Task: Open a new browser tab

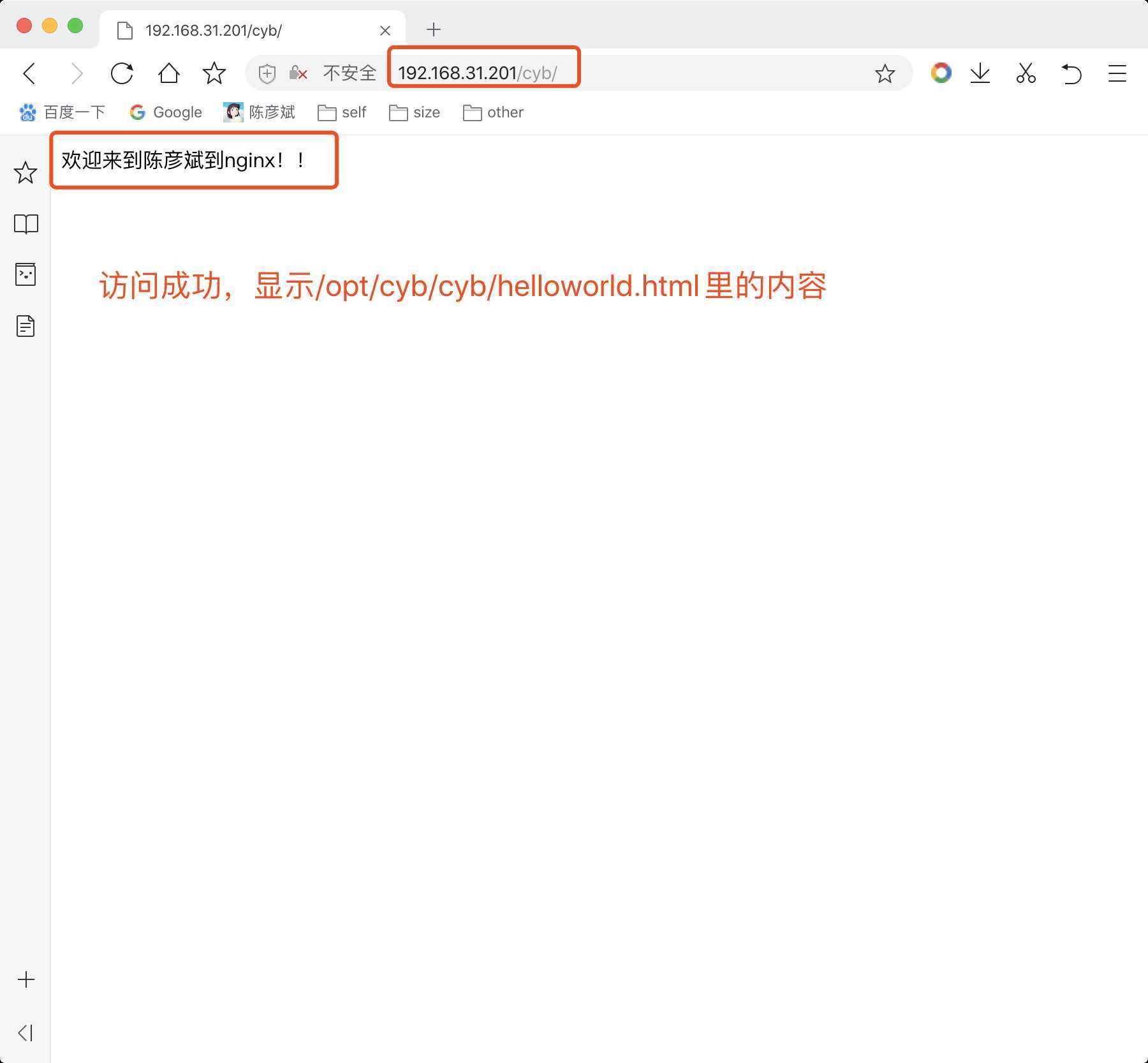Action: point(434,29)
